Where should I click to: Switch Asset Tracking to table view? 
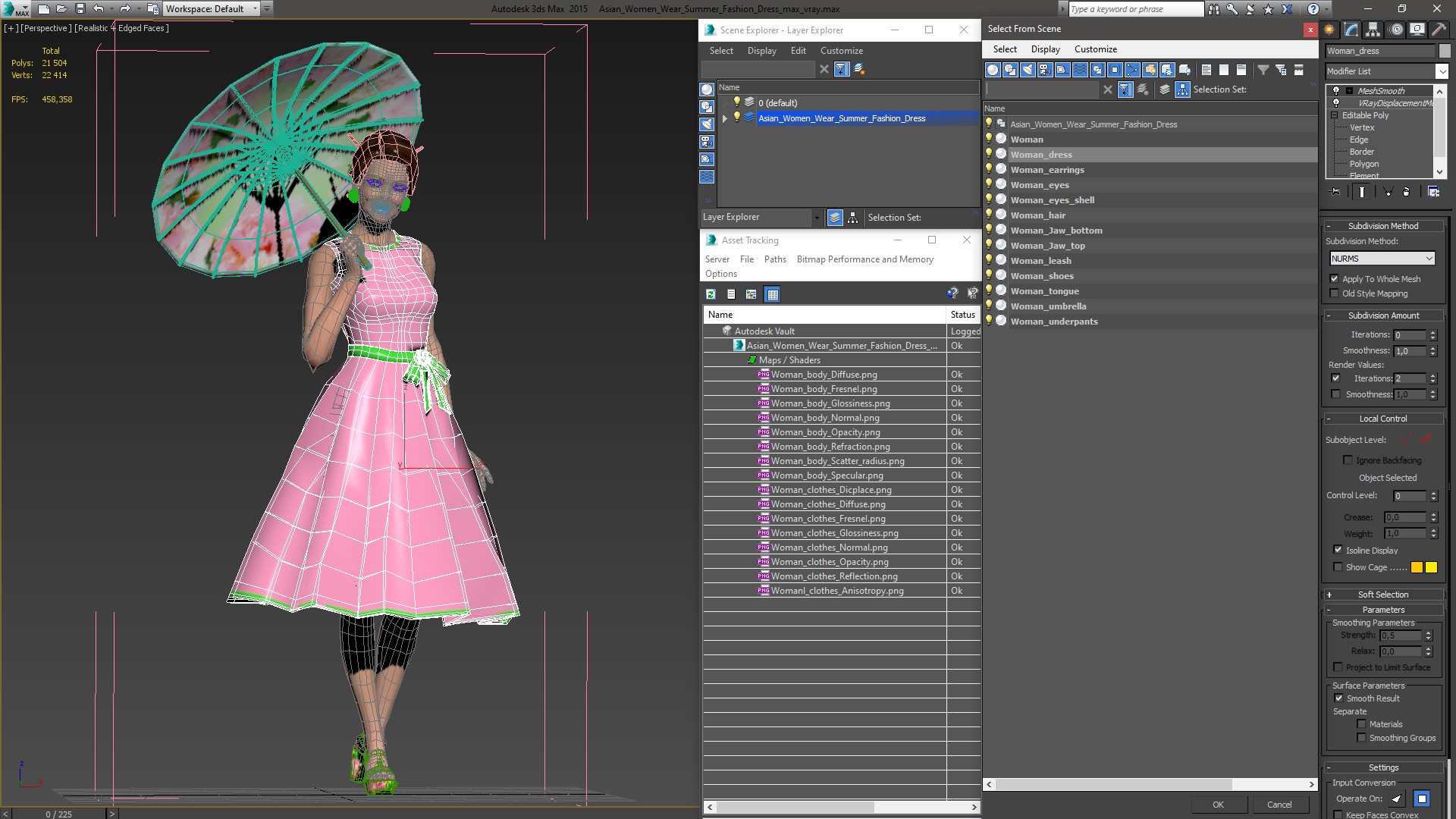tap(772, 294)
